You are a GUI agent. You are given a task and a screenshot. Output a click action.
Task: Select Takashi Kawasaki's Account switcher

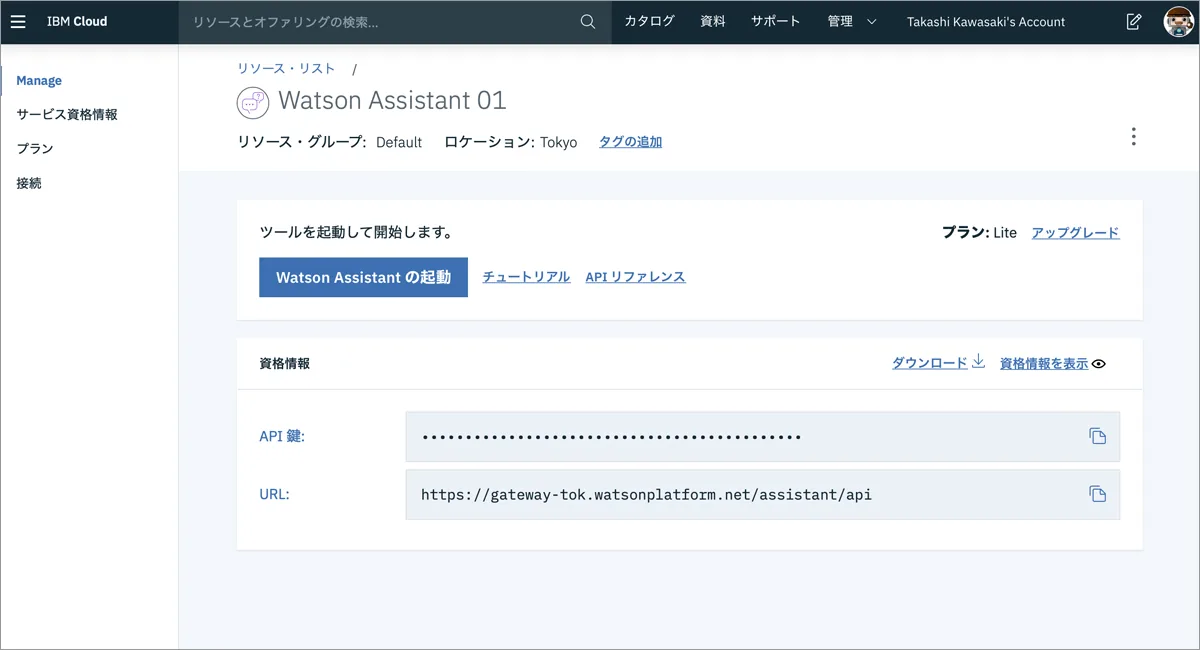pyautogui.click(x=986, y=22)
